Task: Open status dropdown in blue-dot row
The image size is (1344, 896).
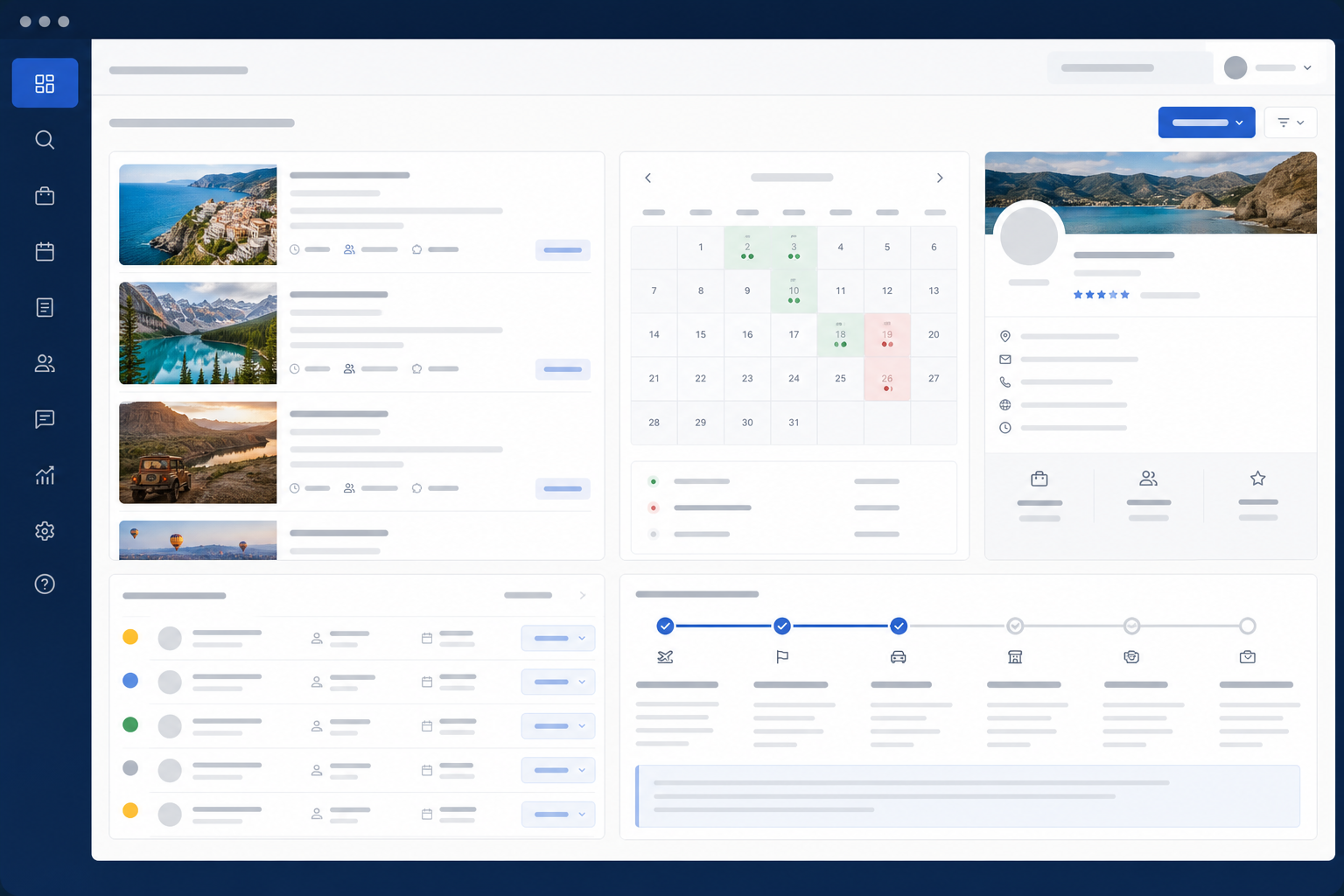Action: [558, 682]
